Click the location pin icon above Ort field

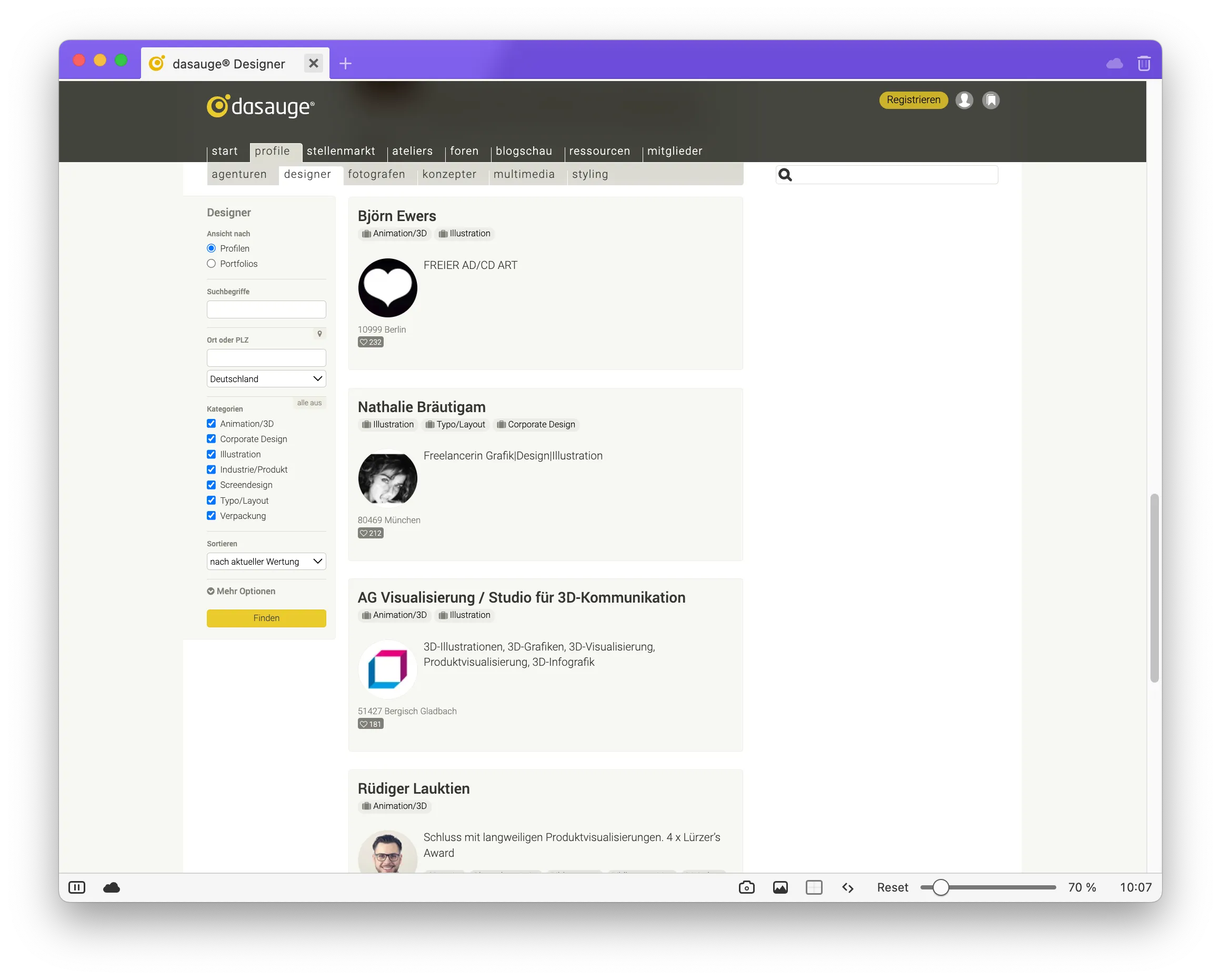click(x=319, y=334)
